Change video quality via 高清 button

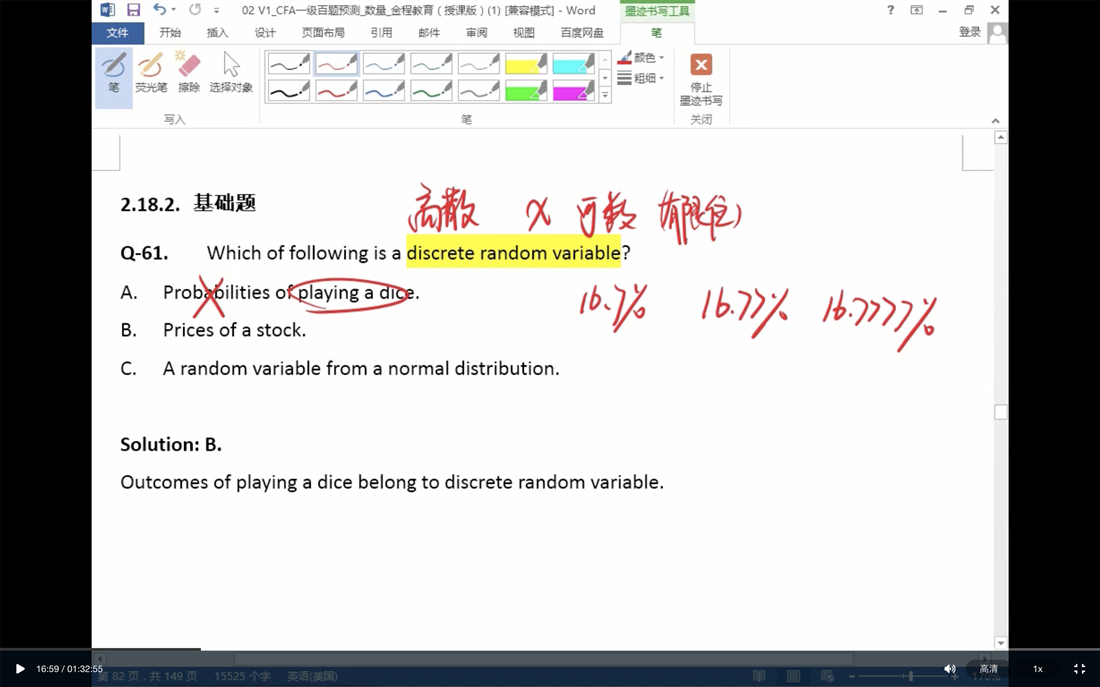pyautogui.click(x=988, y=669)
